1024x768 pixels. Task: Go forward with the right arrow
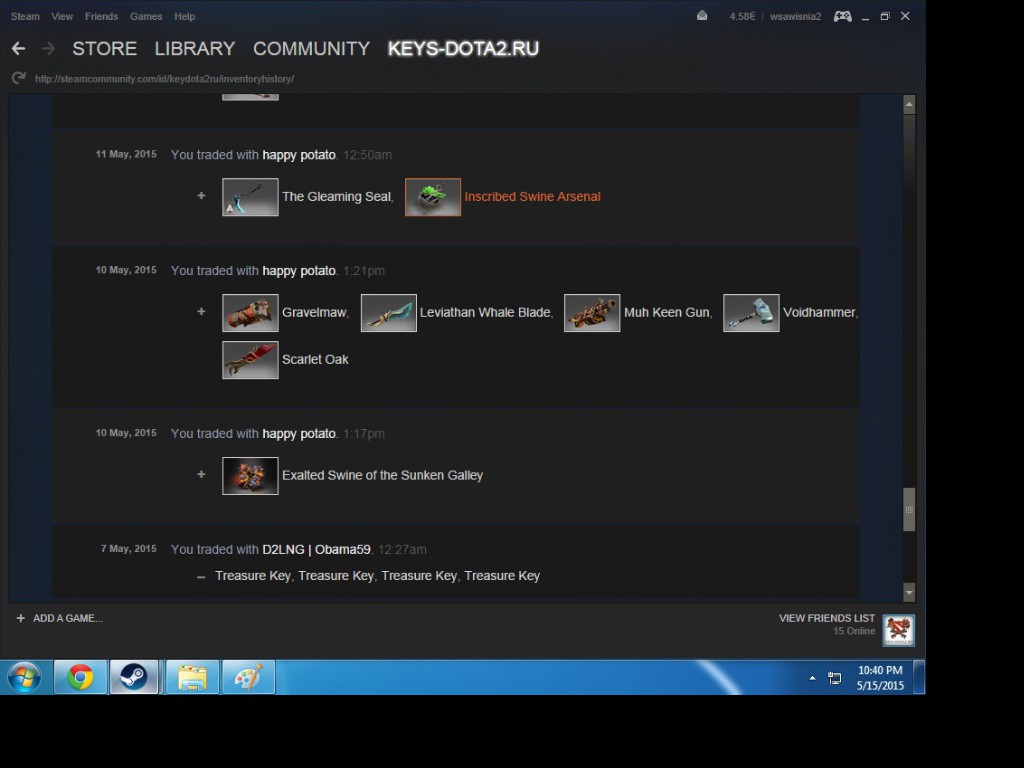[48, 48]
